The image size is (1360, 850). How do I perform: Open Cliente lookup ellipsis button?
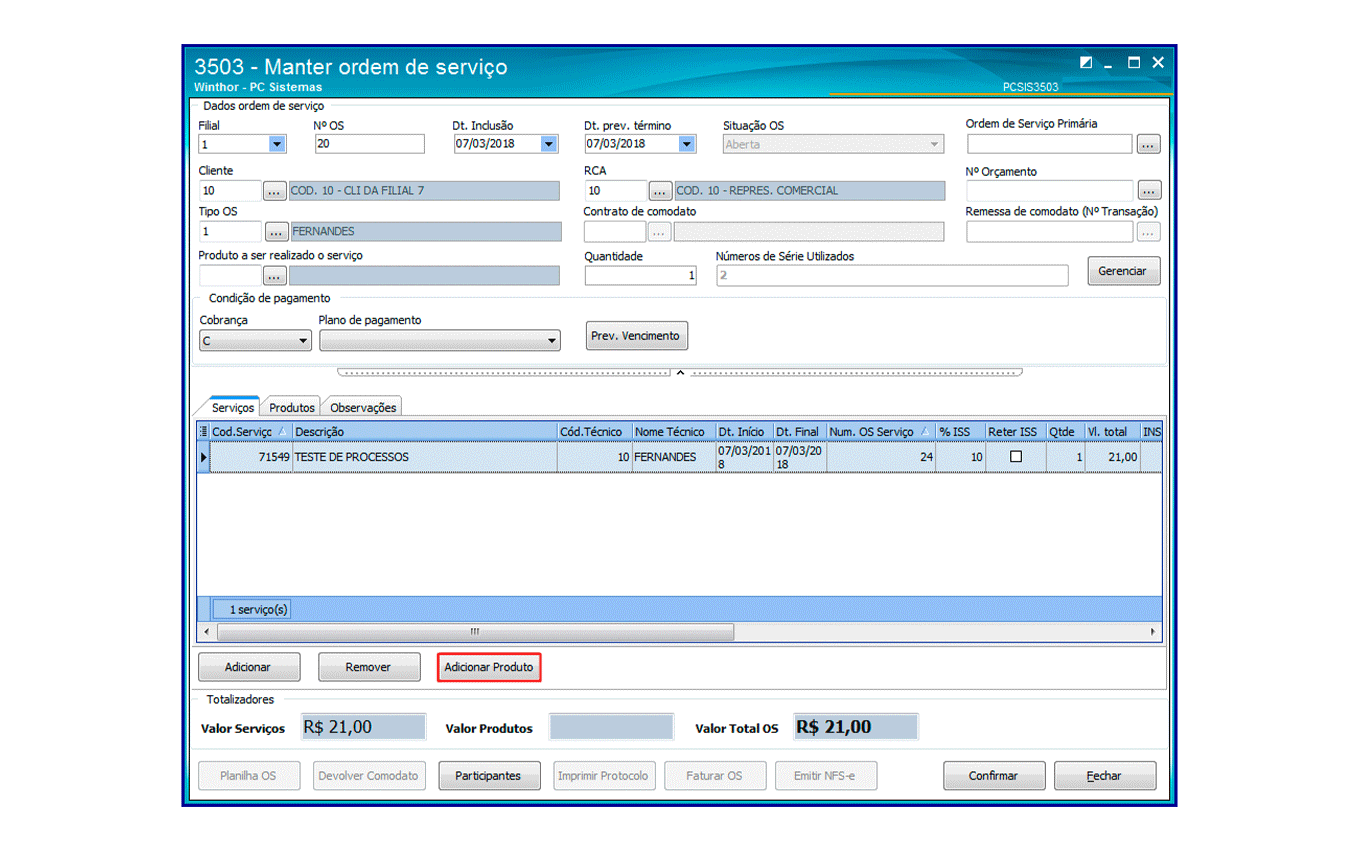[275, 191]
